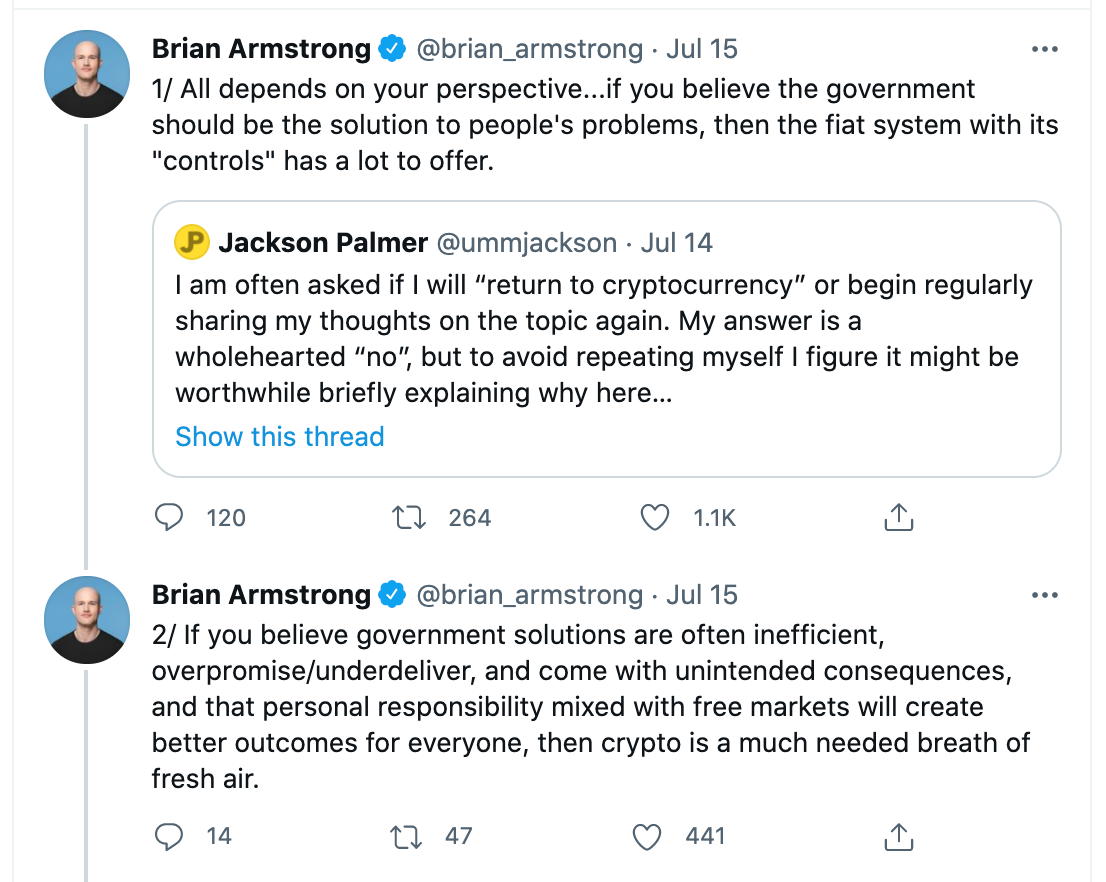Open Jackson Palmer's profile name in quote

(x=323, y=242)
